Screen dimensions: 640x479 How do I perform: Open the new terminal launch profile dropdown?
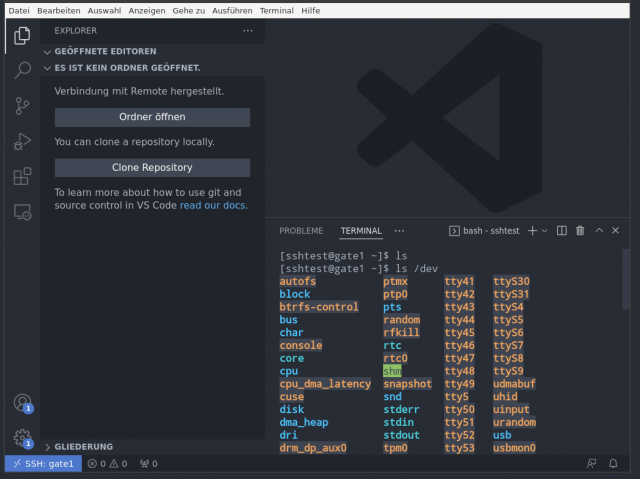[544, 231]
